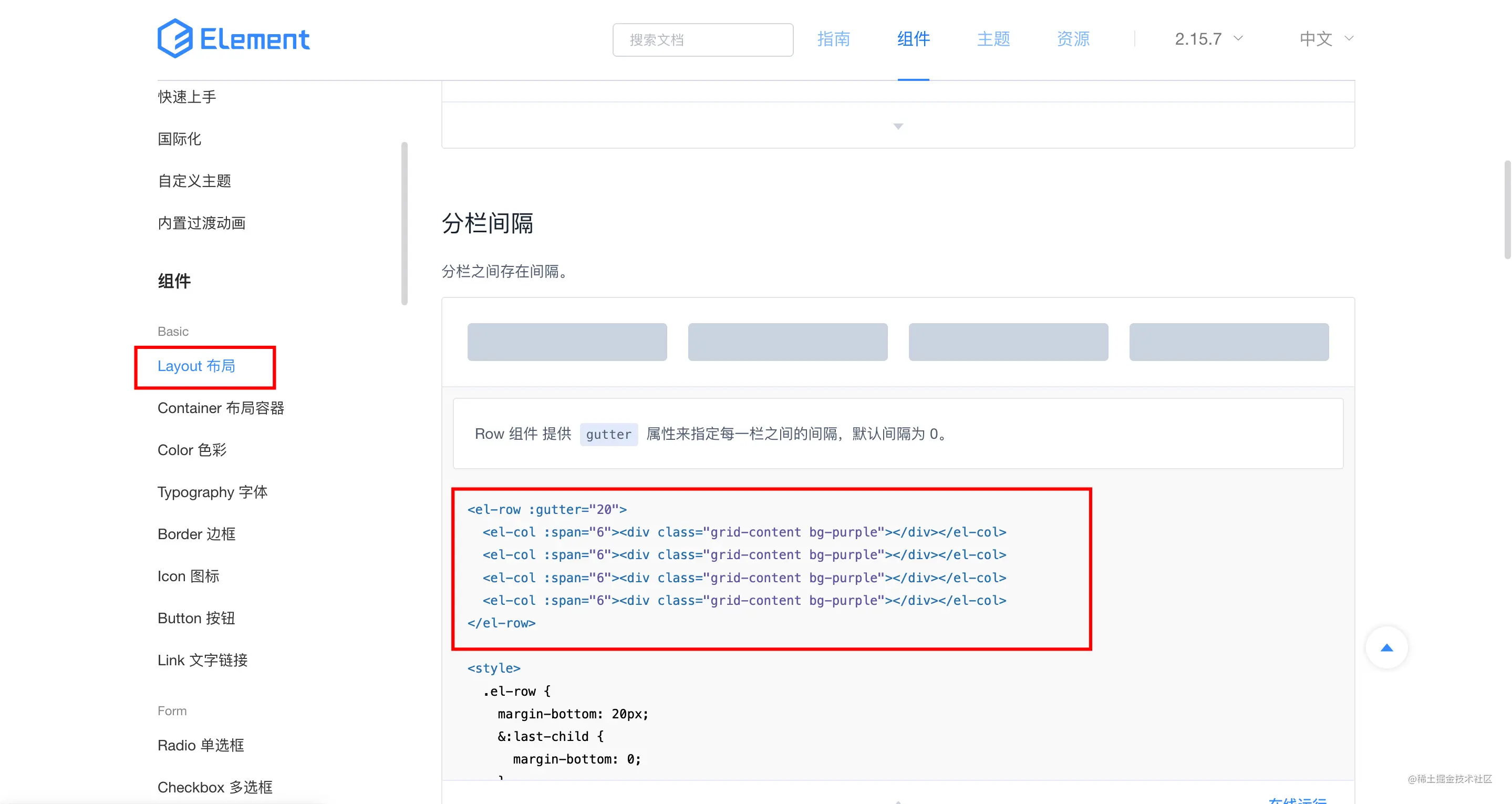The image size is (1512, 804).
Task: Select the 组件 nav tab
Action: (x=913, y=39)
